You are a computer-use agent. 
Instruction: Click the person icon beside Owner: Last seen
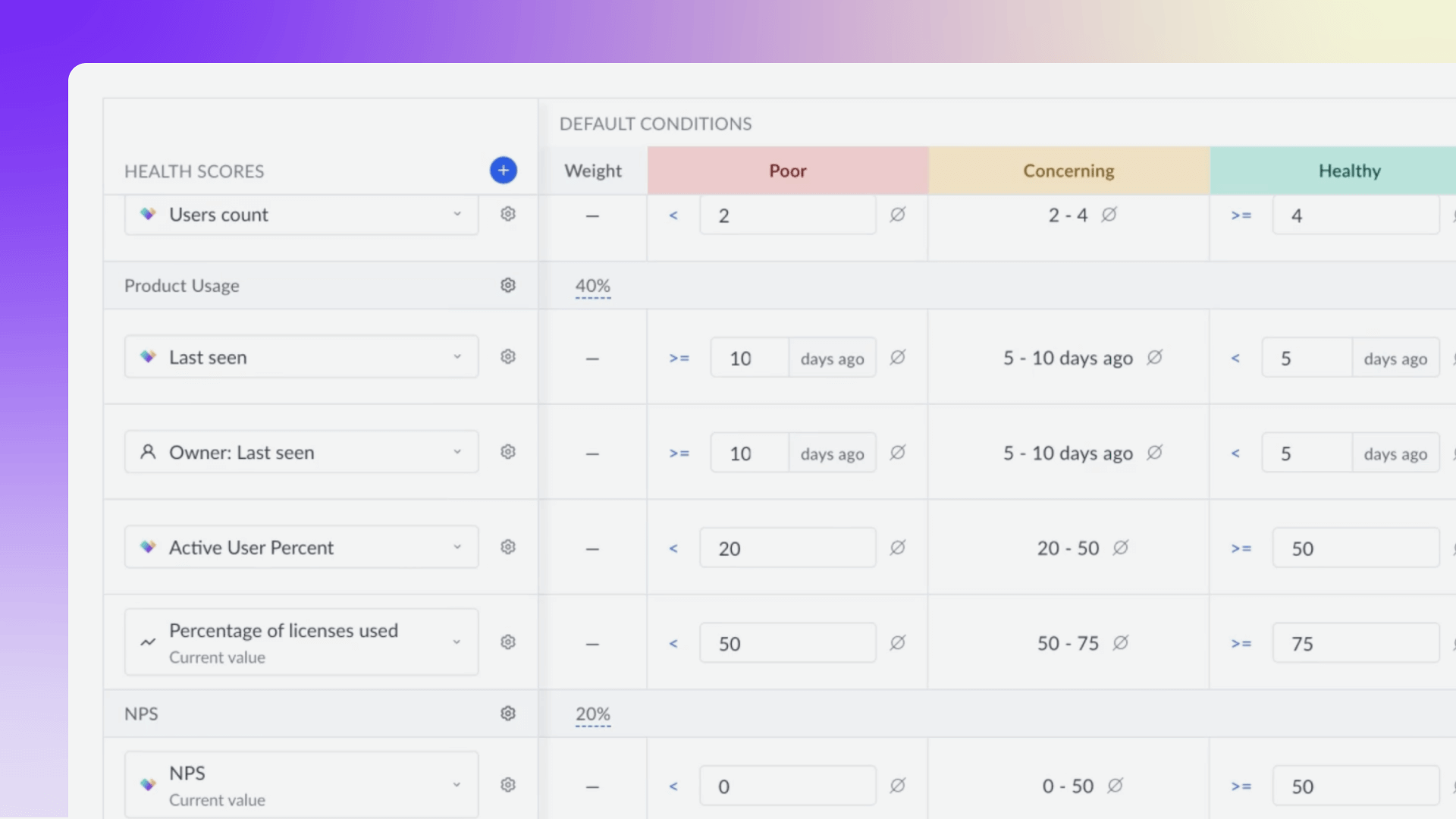147,451
